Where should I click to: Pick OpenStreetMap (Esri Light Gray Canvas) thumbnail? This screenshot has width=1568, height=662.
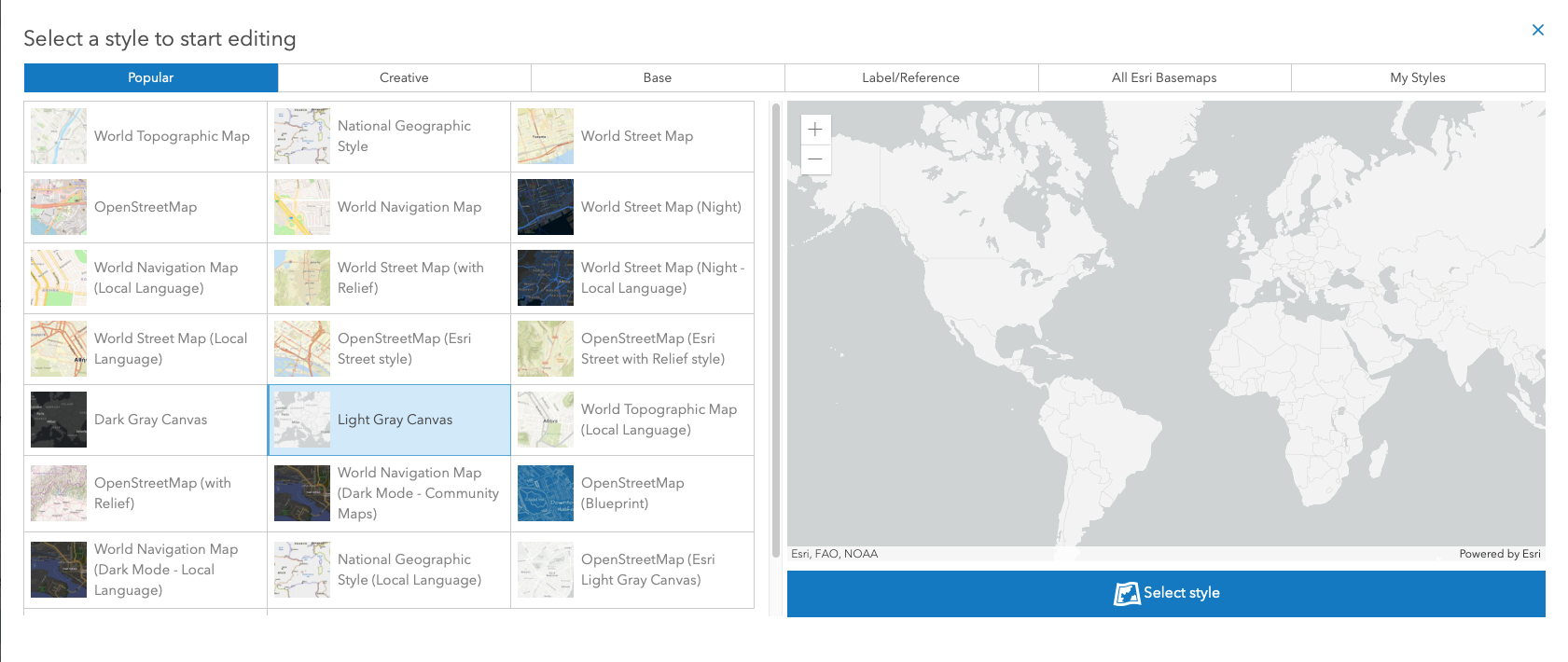pyautogui.click(x=546, y=570)
